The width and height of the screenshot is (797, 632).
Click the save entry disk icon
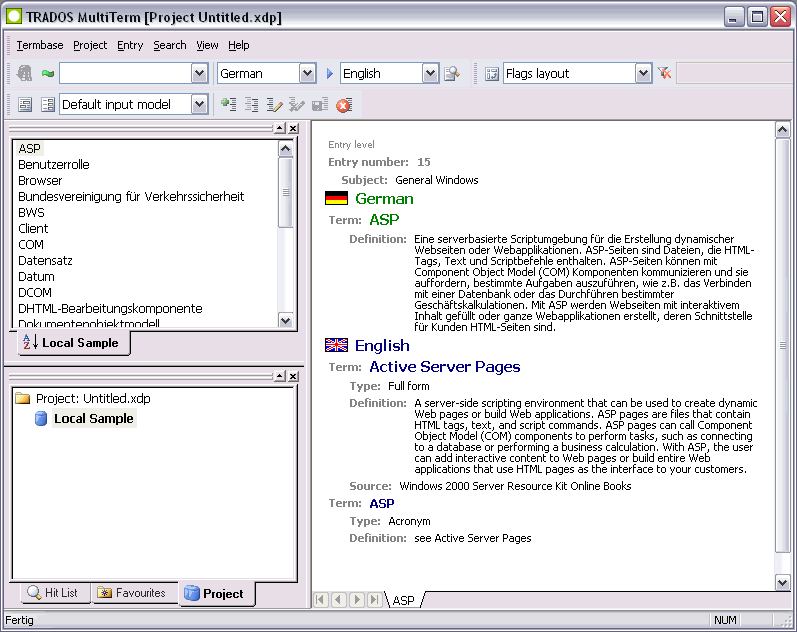tap(319, 104)
